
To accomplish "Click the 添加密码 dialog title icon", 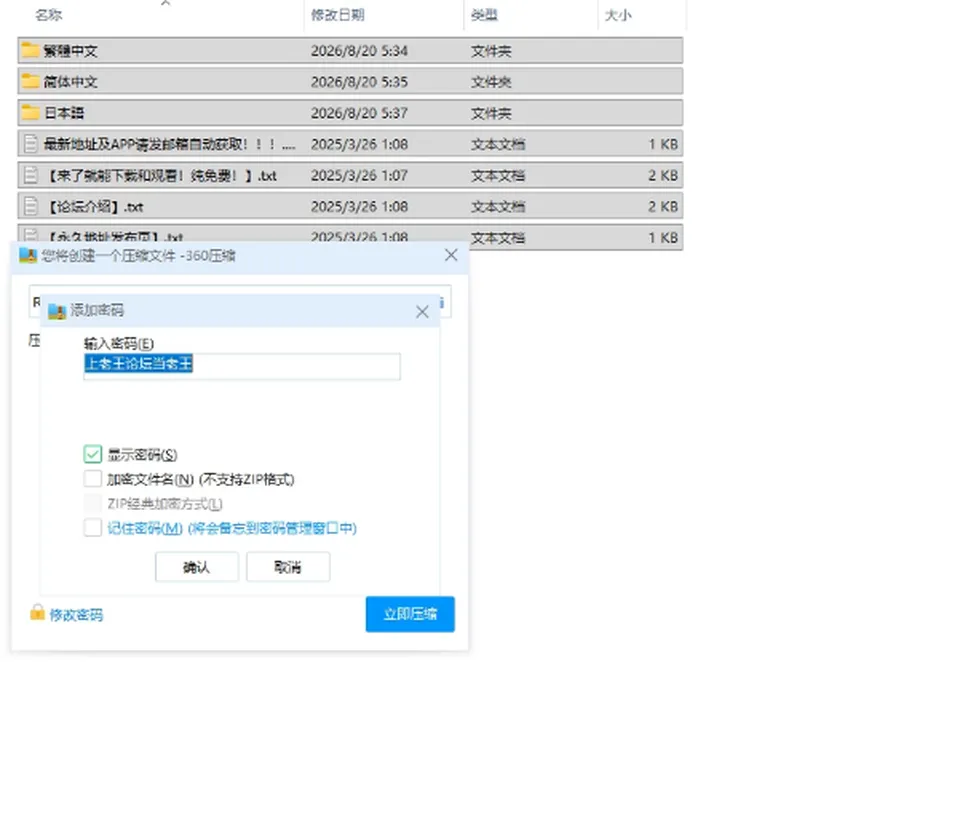I will [57, 311].
